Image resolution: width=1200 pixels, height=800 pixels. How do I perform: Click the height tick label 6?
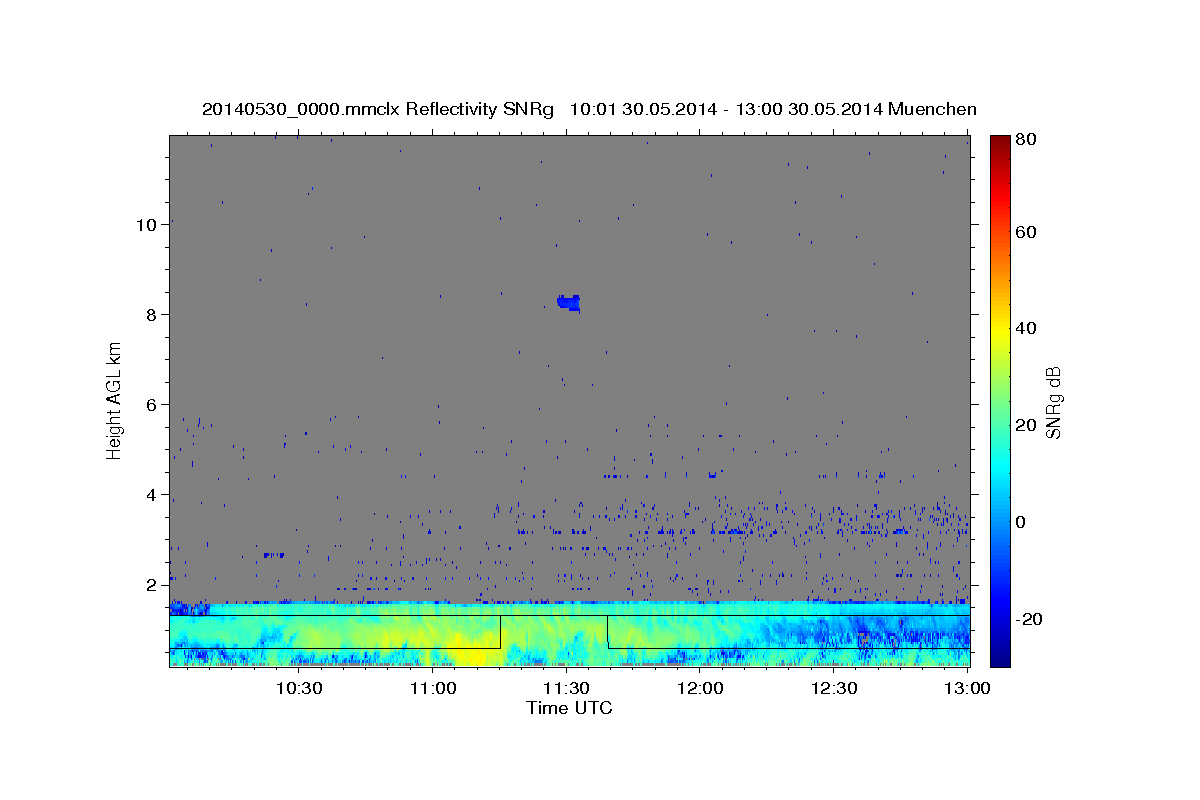coord(152,405)
